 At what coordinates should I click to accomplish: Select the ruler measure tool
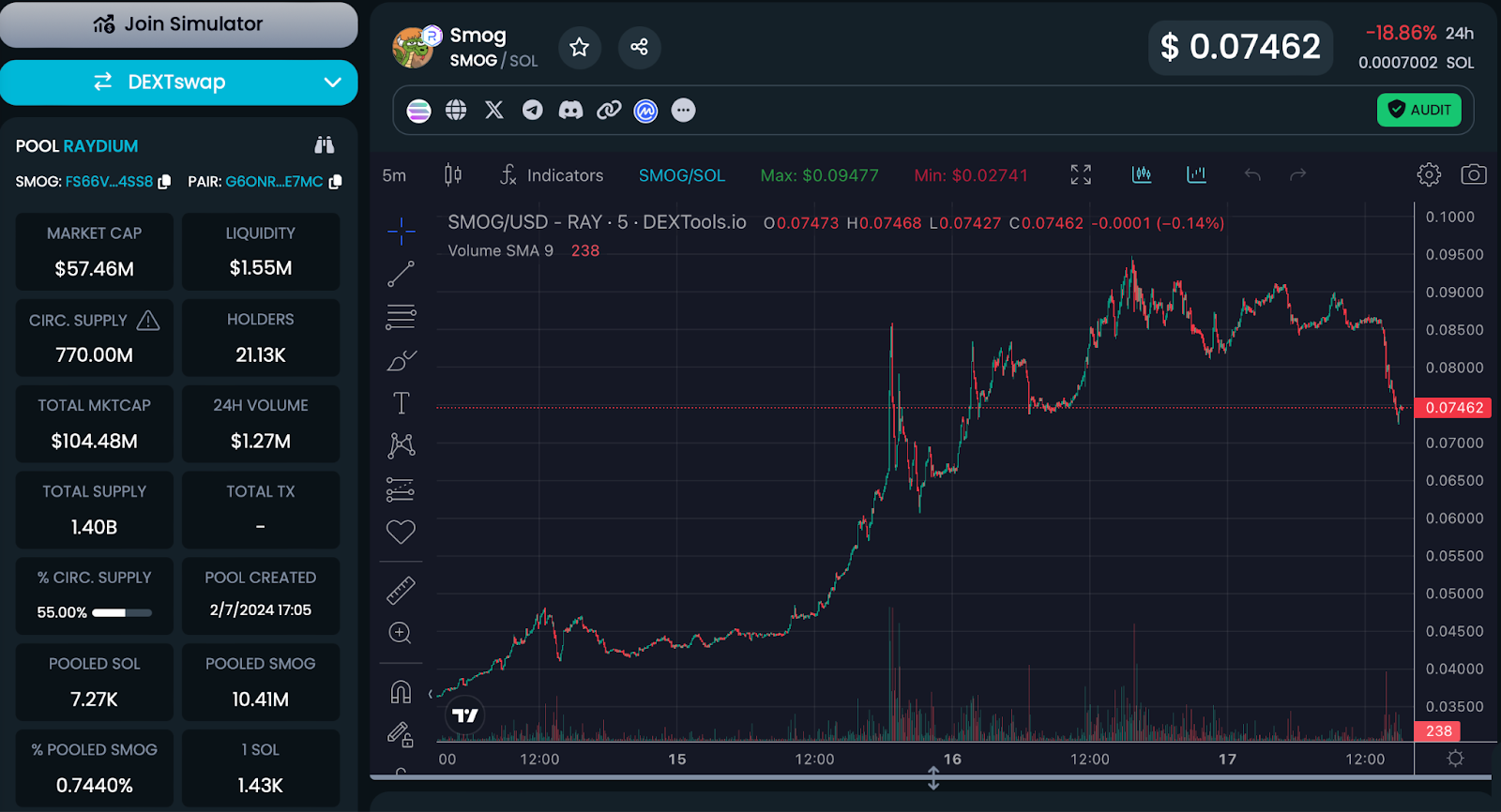pyautogui.click(x=401, y=591)
